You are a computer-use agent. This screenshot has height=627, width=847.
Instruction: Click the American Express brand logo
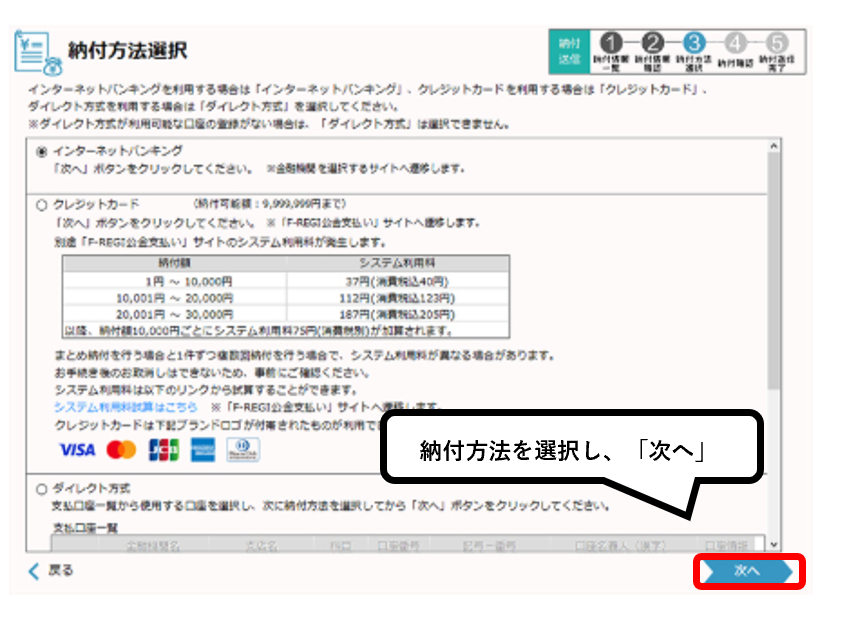pos(202,450)
